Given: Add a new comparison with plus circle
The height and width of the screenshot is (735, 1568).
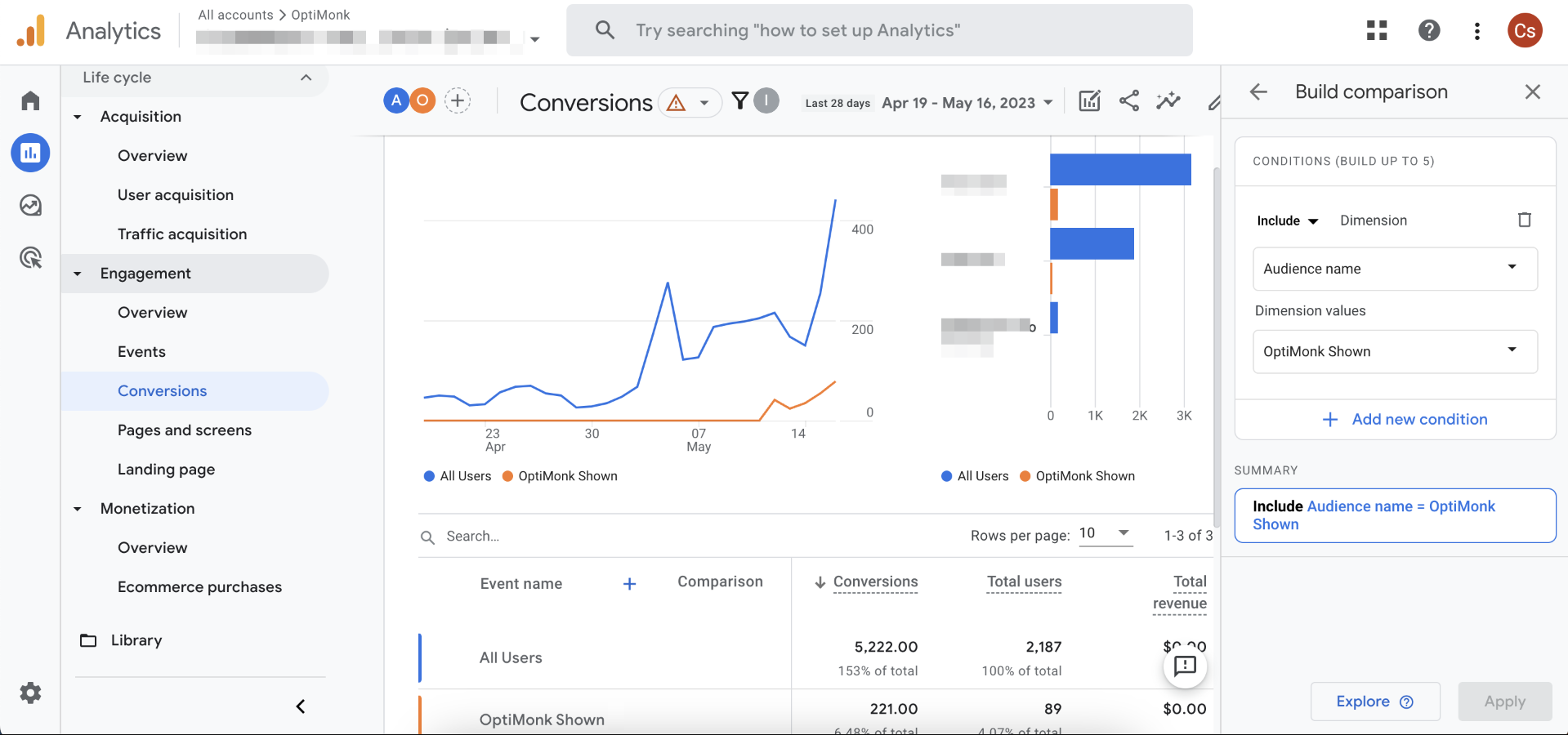Looking at the screenshot, I should coord(458,100).
